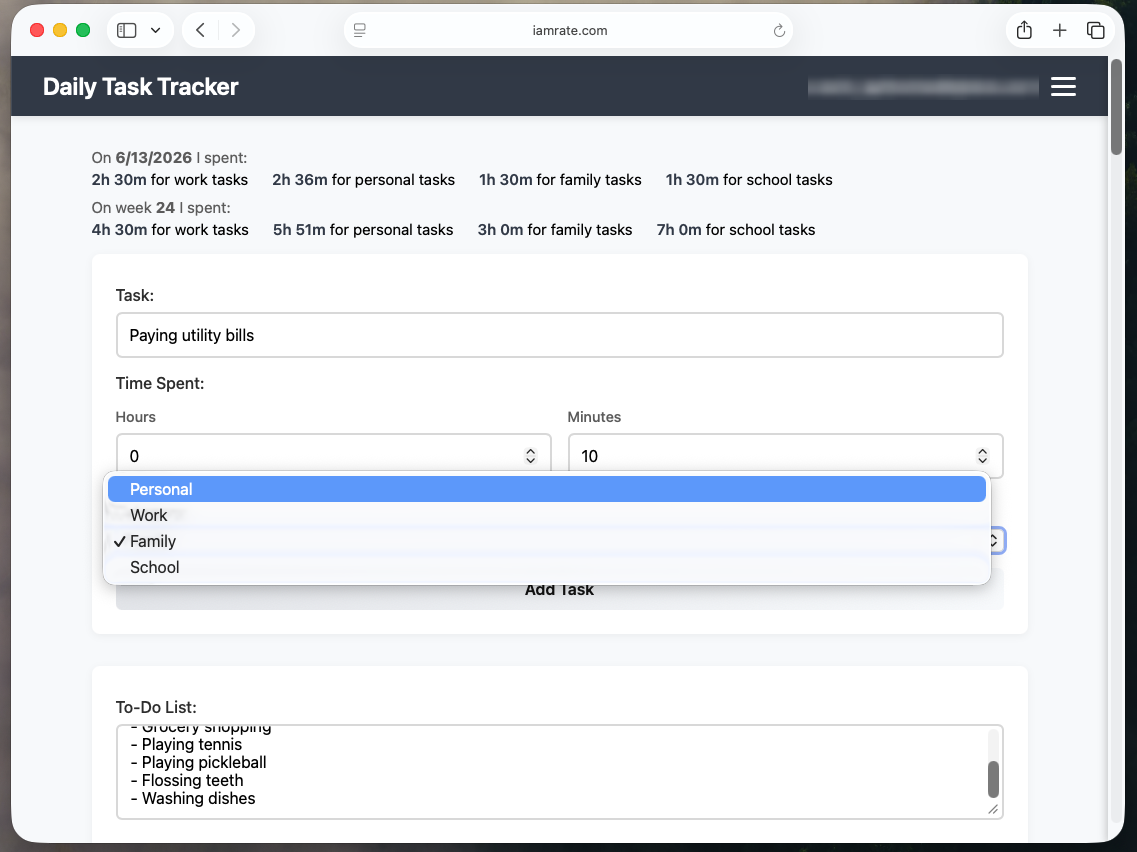Image resolution: width=1137 pixels, height=852 pixels.
Task: Click the "On week 24 I spent:" text
Action: [161, 208]
